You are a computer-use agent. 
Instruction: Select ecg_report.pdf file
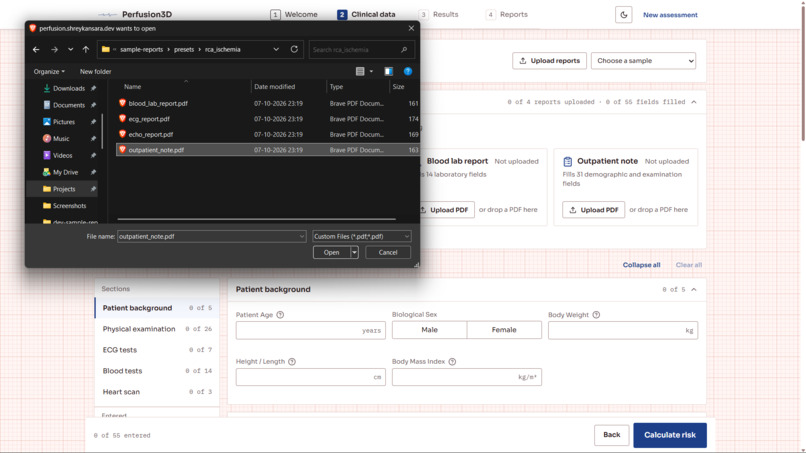tap(267, 119)
